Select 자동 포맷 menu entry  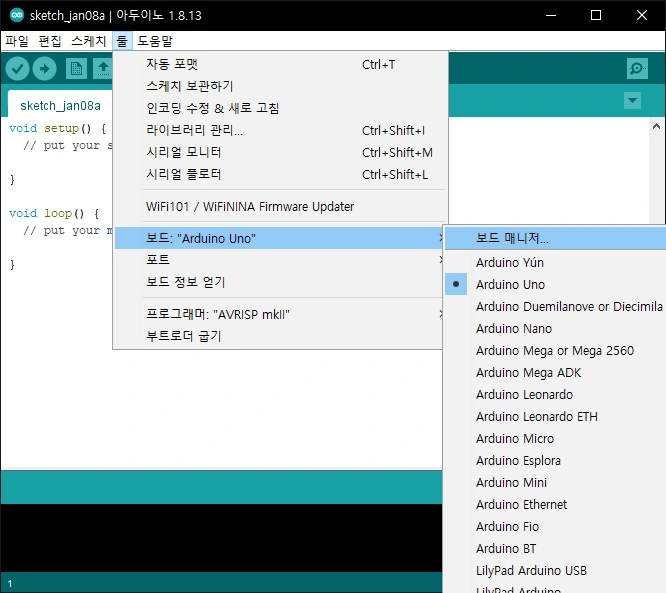click(x=281, y=65)
